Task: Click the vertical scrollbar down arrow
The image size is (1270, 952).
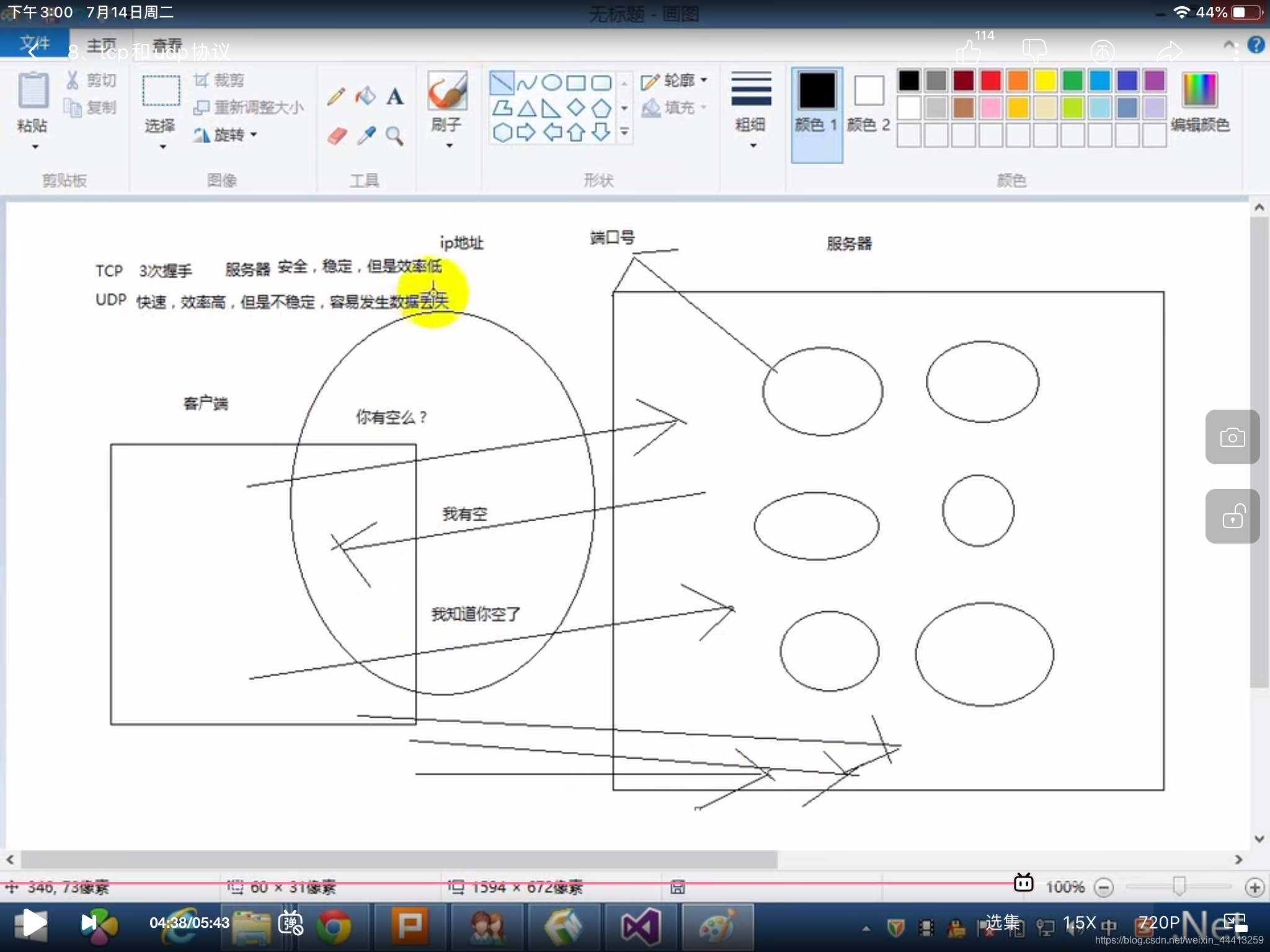Action: click(1259, 839)
